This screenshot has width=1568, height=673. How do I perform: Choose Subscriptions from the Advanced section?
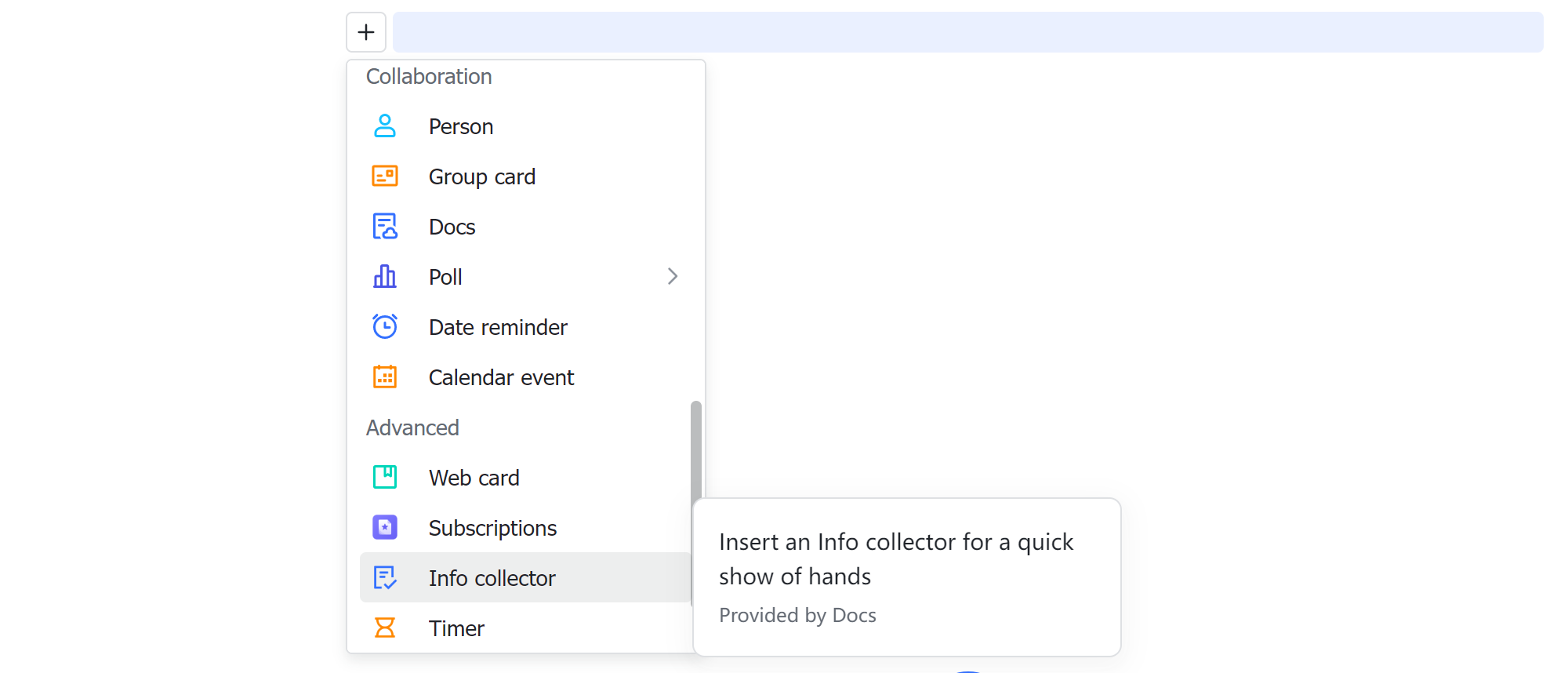(x=492, y=527)
